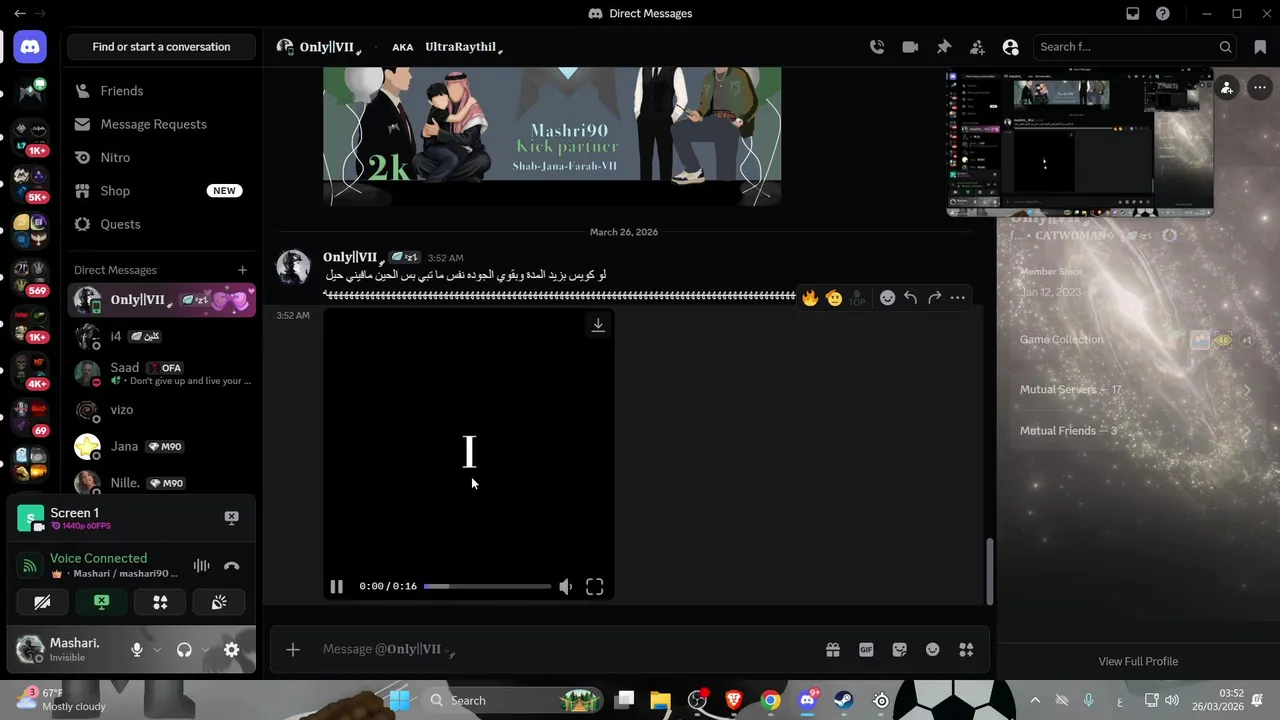Reply to the message

(x=911, y=298)
